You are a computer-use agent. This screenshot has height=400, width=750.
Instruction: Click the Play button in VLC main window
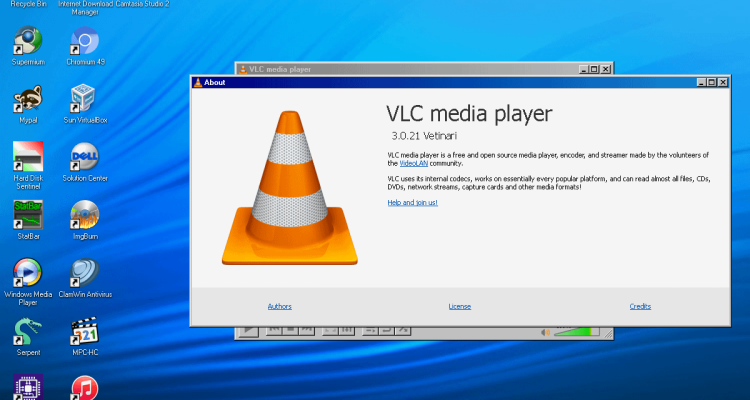[x=248, y=331]
